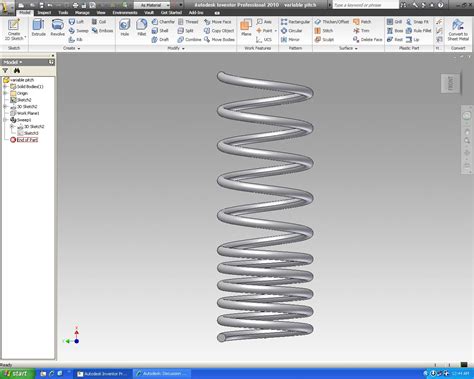Create a work Axis
The image size is (474, 379).
(264, 22)
